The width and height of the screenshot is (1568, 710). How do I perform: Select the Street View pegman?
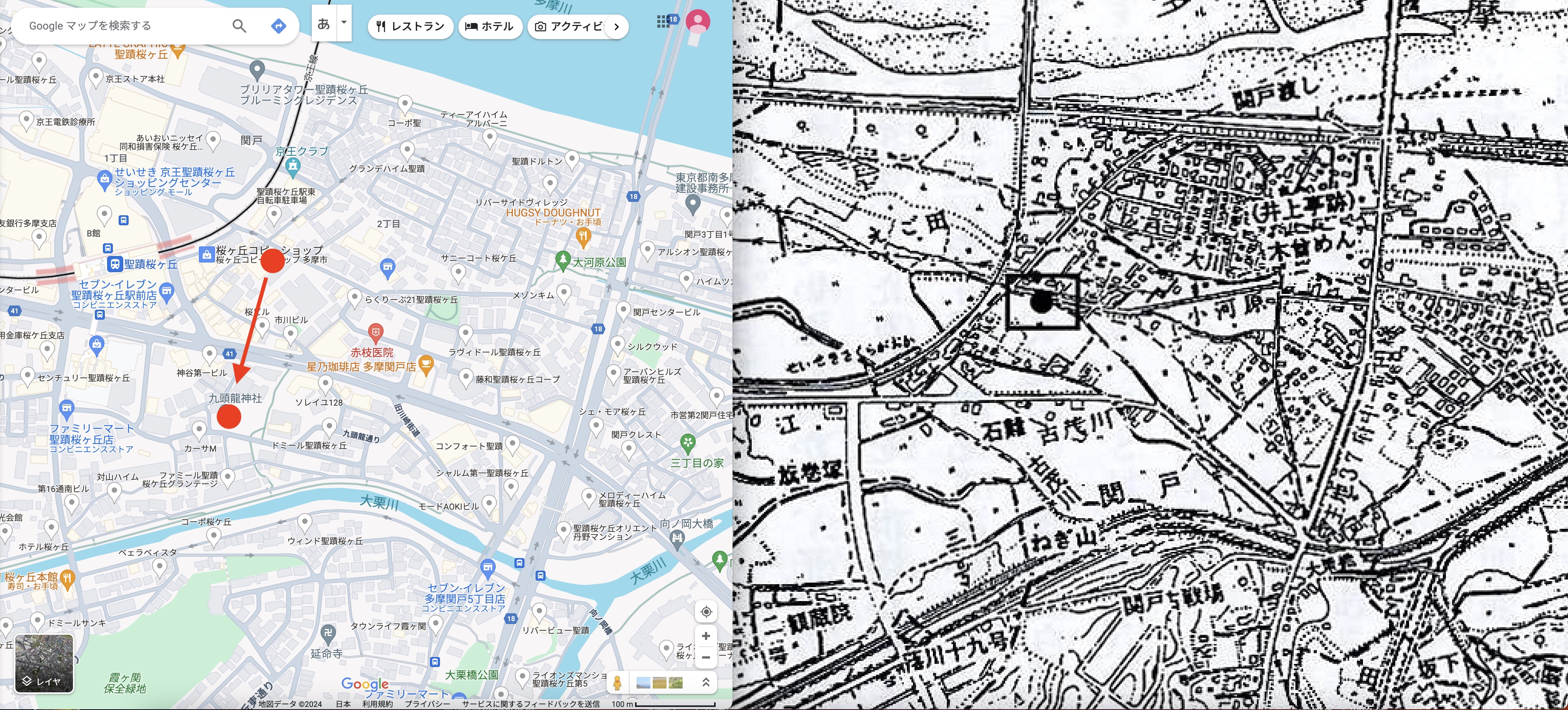(x=617, y=683)
